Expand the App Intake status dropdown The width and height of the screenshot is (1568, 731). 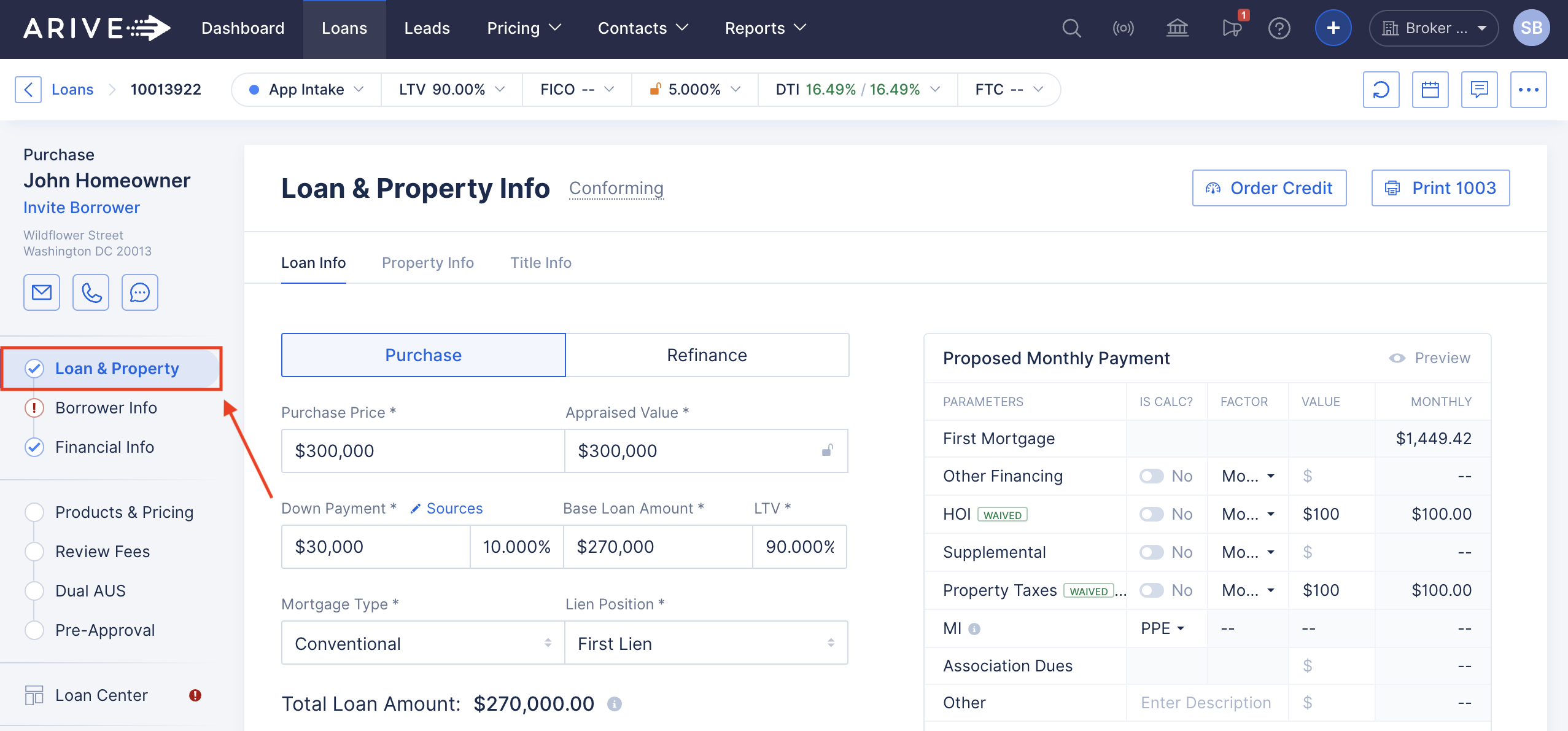306,90
